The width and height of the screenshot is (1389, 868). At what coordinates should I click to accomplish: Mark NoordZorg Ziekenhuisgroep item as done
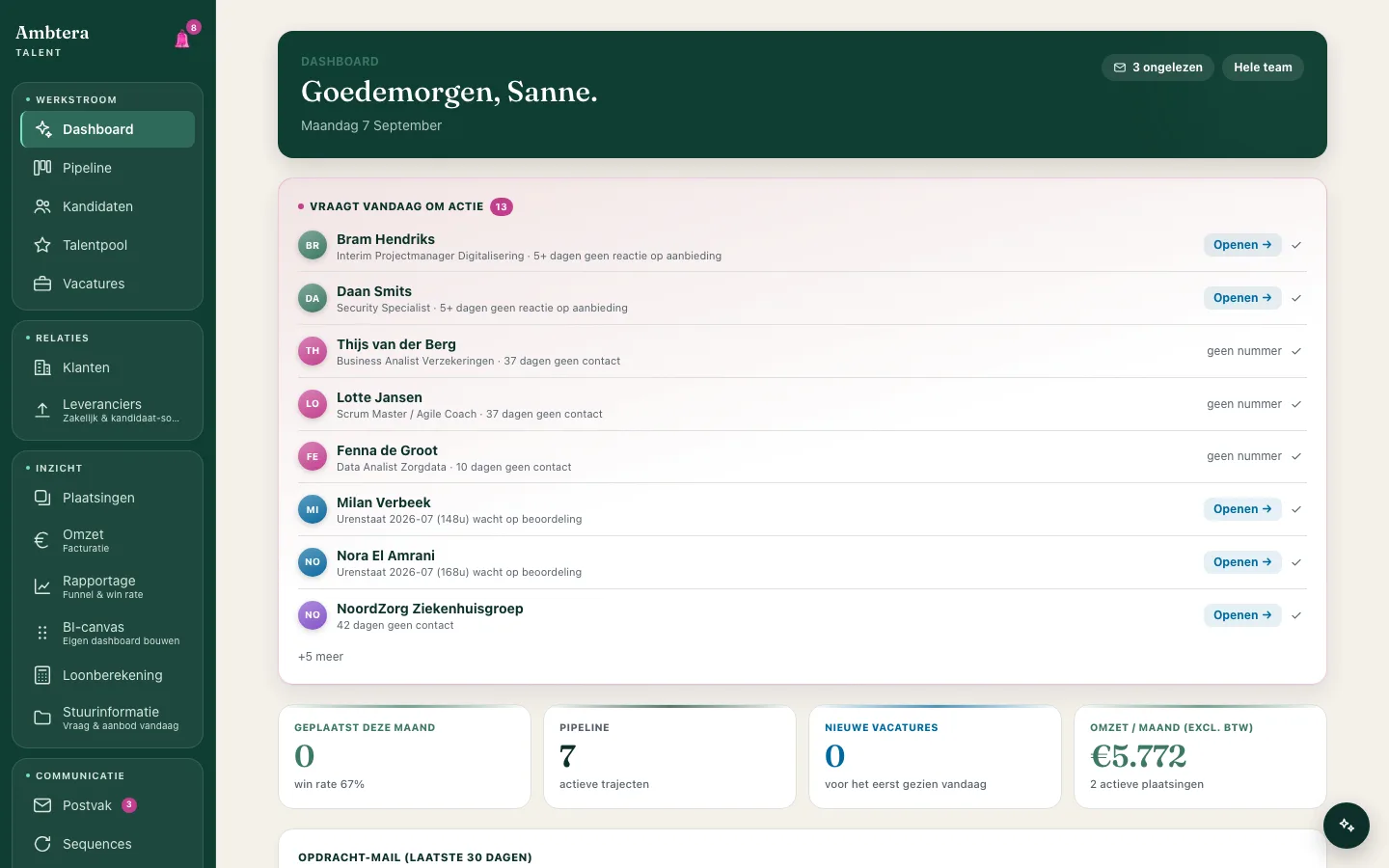tap(1296, 615)
